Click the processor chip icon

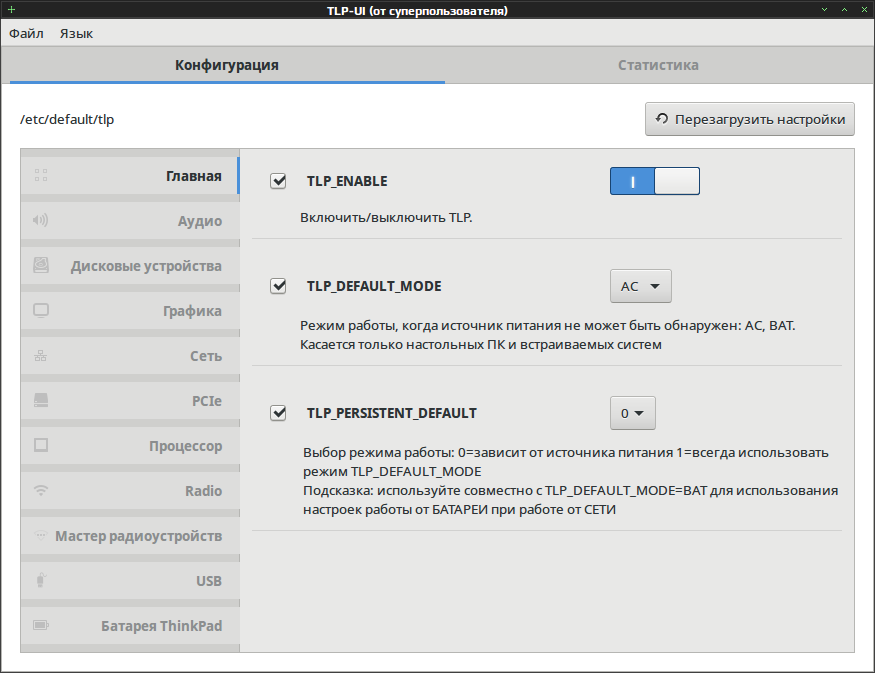click(41, 445)
